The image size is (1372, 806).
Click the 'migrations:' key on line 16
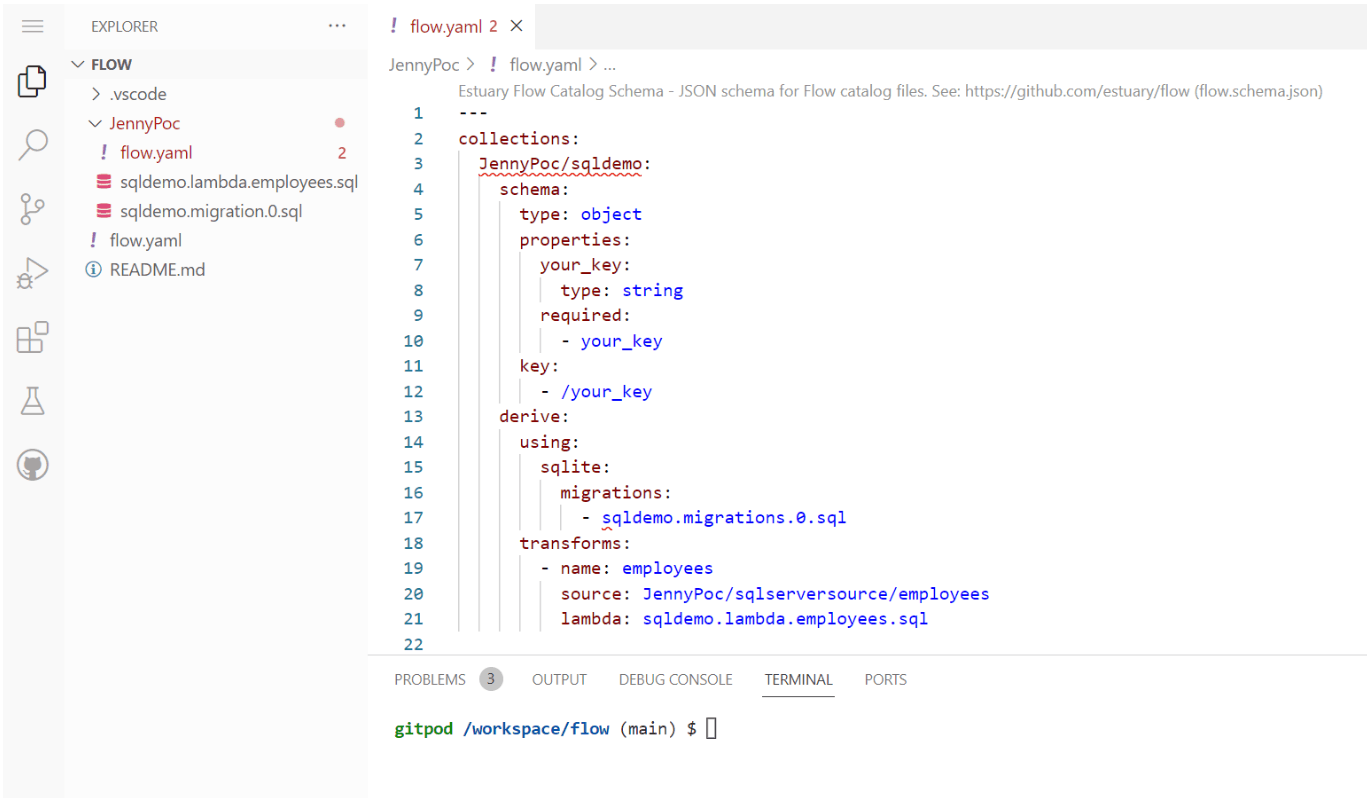pyautogui.click(x=616, y=493)
